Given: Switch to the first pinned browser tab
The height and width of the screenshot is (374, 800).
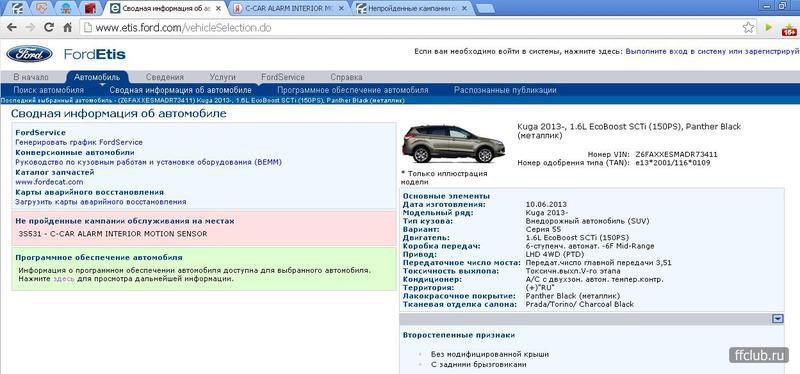Looking at the screenshot, I should click(x=17, y=8).
